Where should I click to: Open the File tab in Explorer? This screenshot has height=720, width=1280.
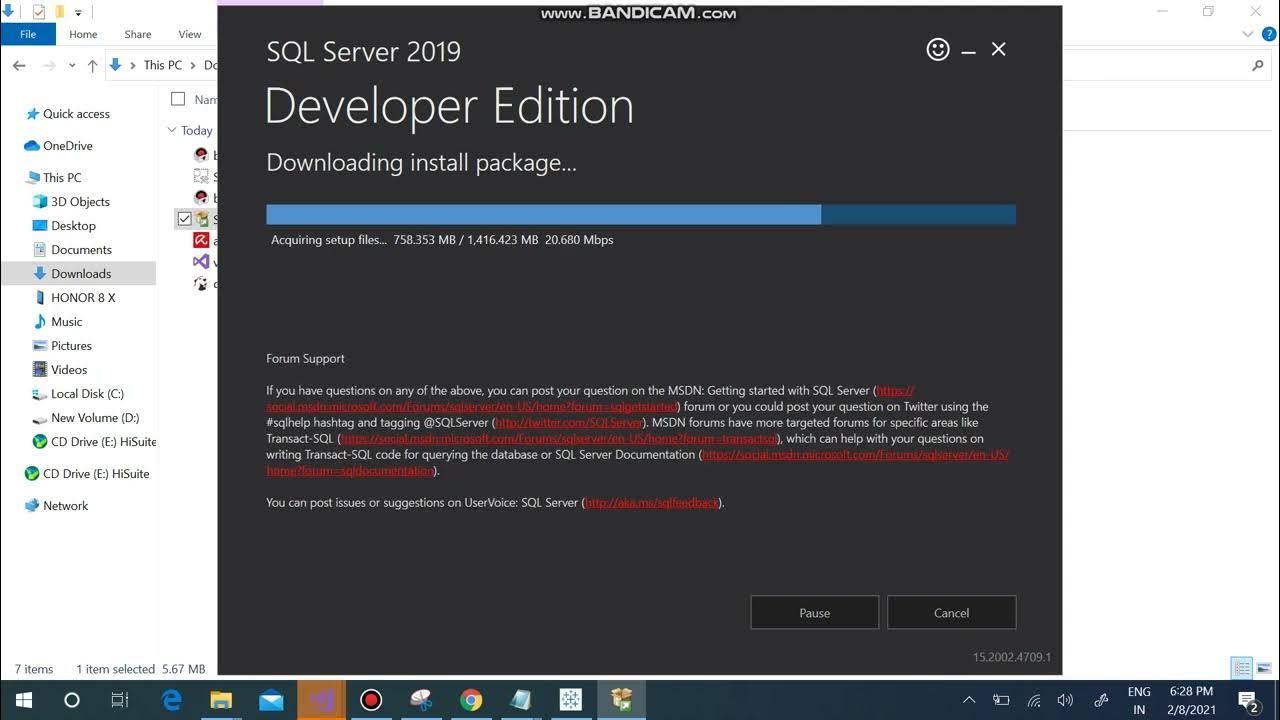coord(28,34)
